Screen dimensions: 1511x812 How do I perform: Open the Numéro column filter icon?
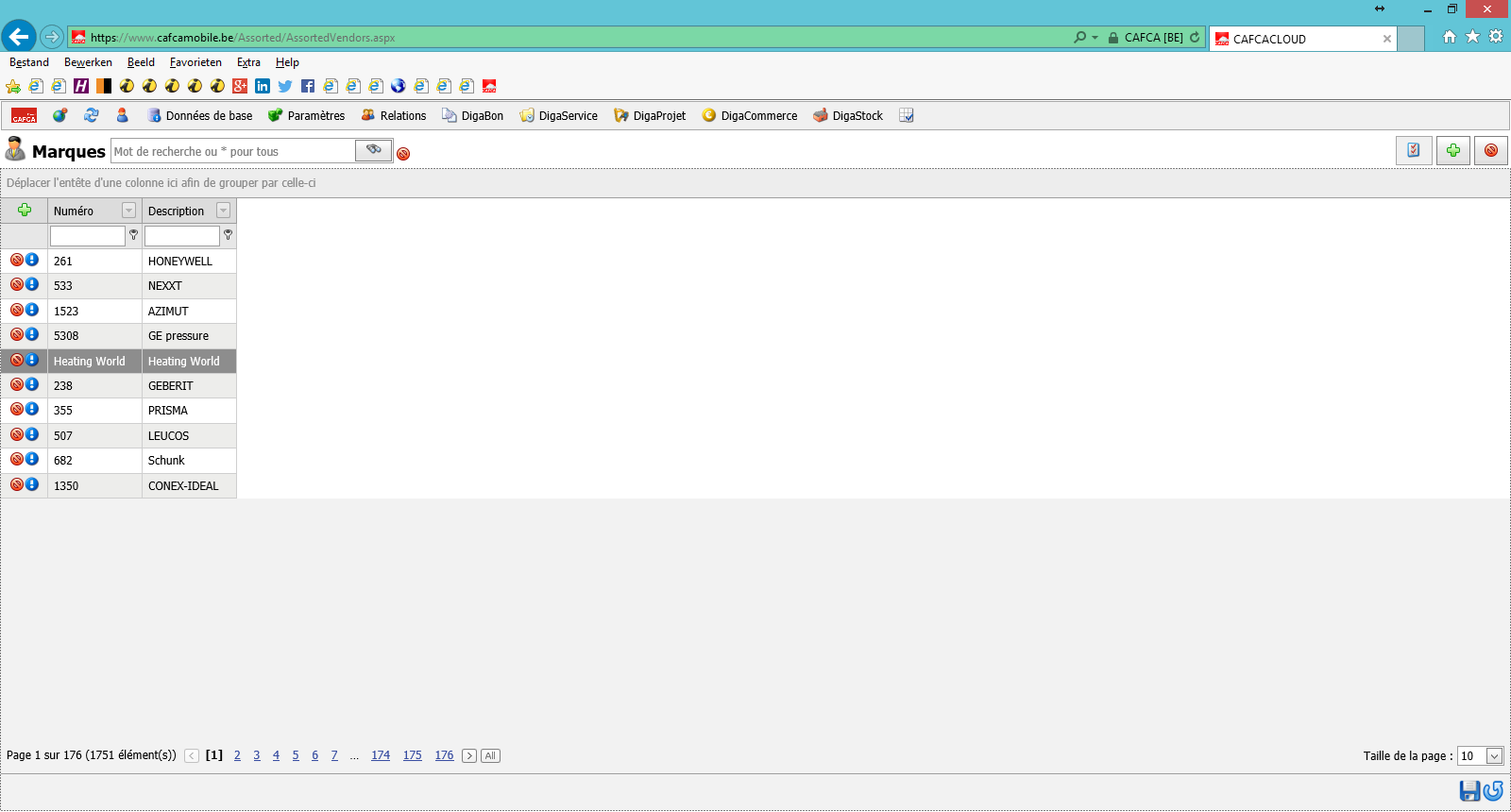coord(133,235)
